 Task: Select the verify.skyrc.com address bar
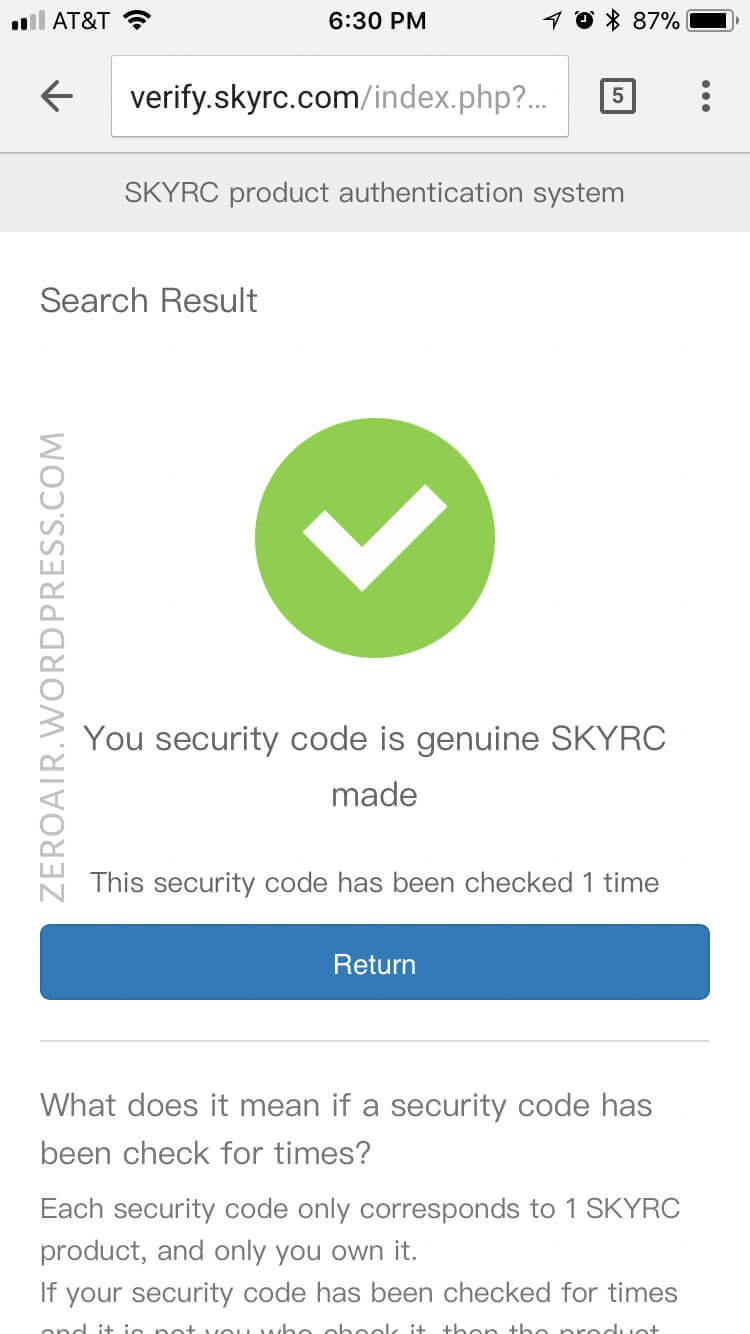pos(339,97)
